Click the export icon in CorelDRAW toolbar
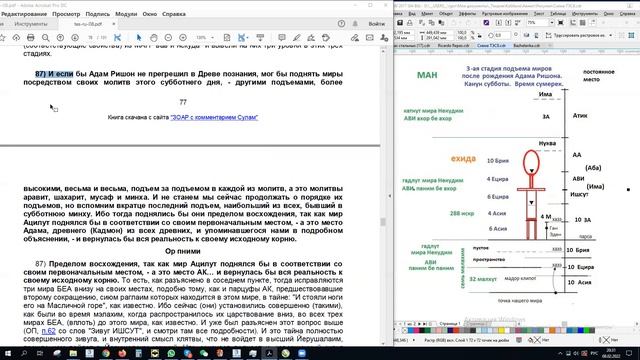640x360 pixels. [x=508, y=23]
